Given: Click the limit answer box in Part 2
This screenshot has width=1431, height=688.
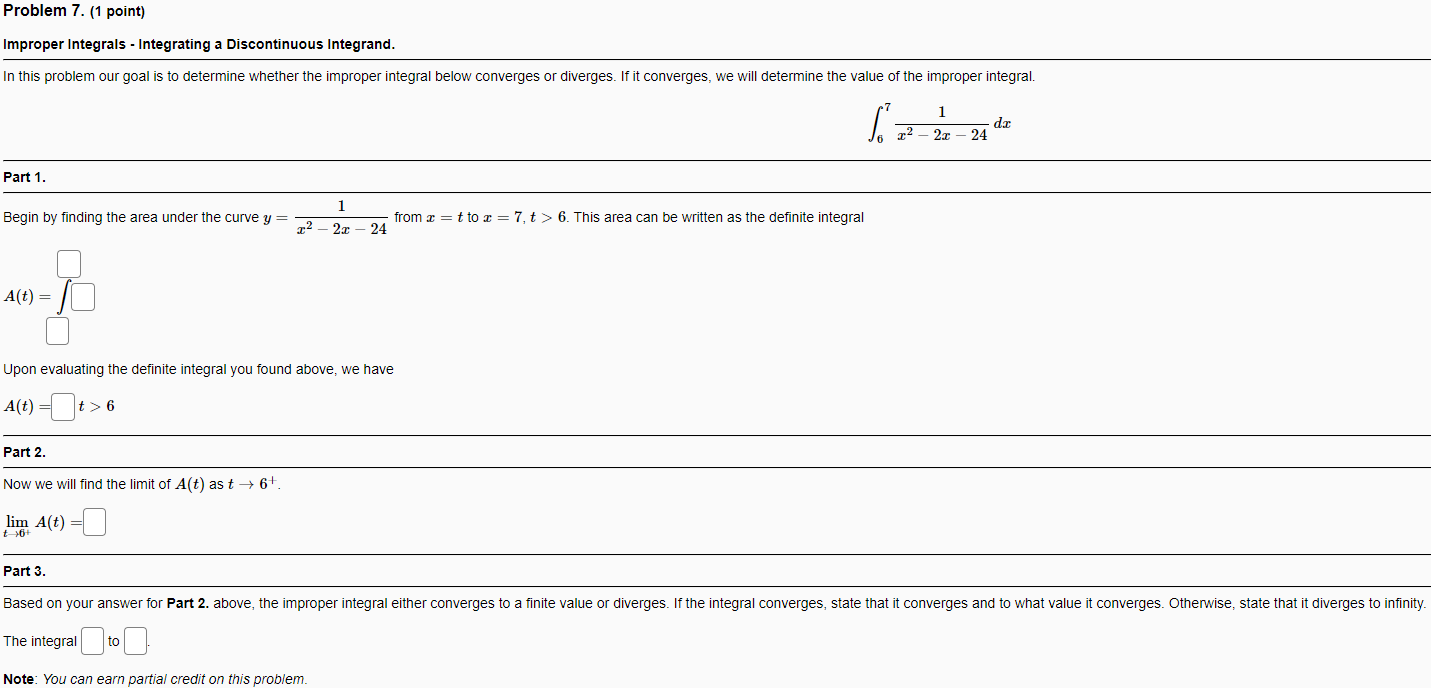Looking at the screenshot, I should tap(93, 521).
